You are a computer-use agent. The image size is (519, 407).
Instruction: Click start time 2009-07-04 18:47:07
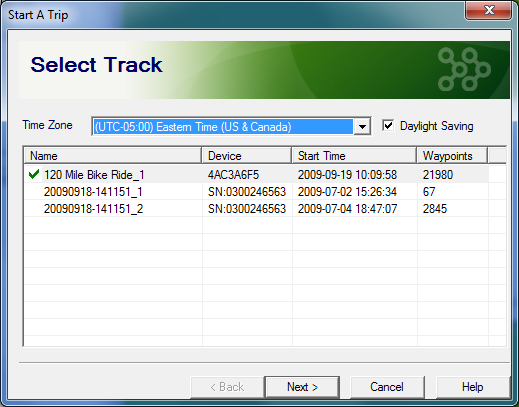pyautogui.click(x=347, y=209)
